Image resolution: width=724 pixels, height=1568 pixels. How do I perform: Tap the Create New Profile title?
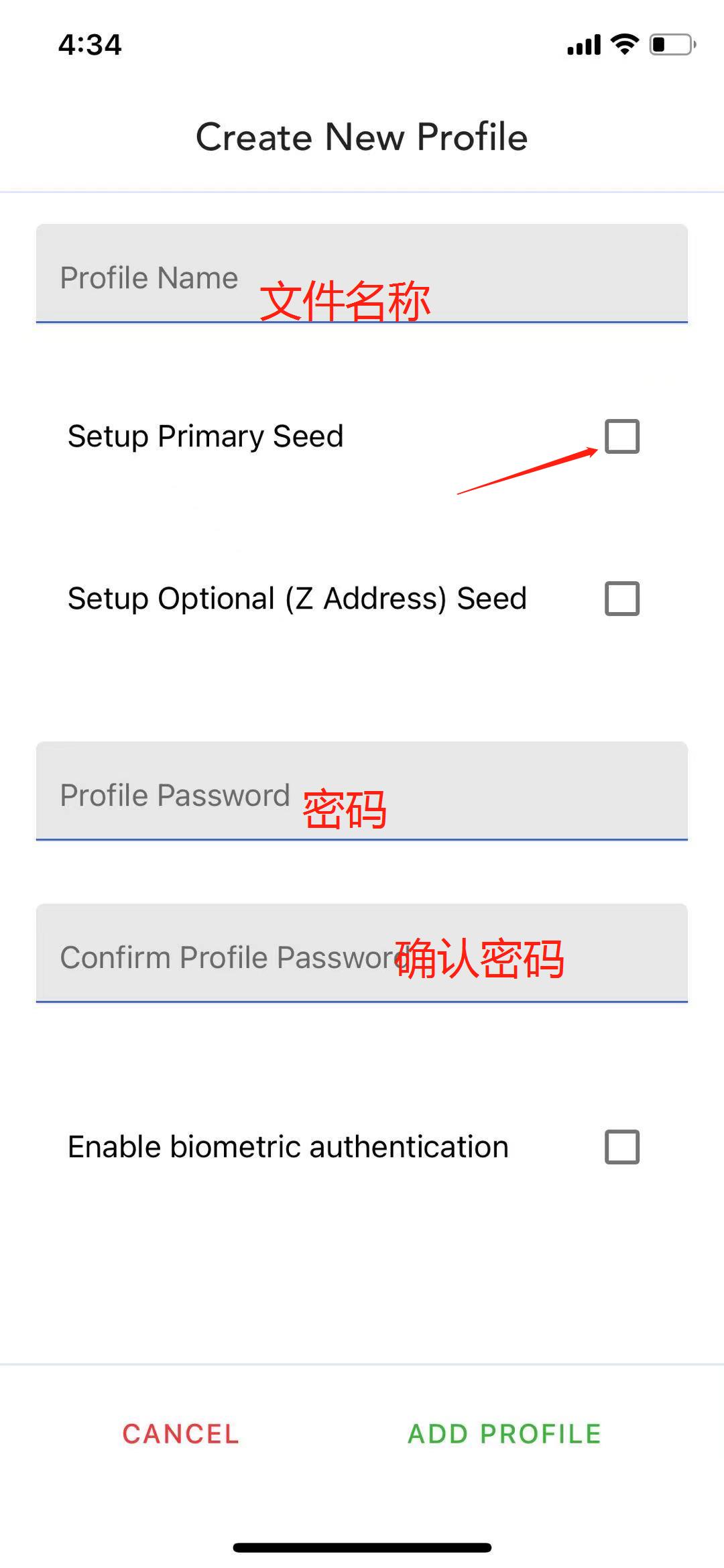click(362, 137)
